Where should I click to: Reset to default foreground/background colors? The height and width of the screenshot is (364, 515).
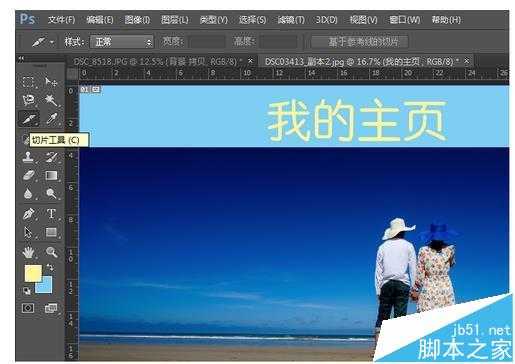click(x=27, y=291)
